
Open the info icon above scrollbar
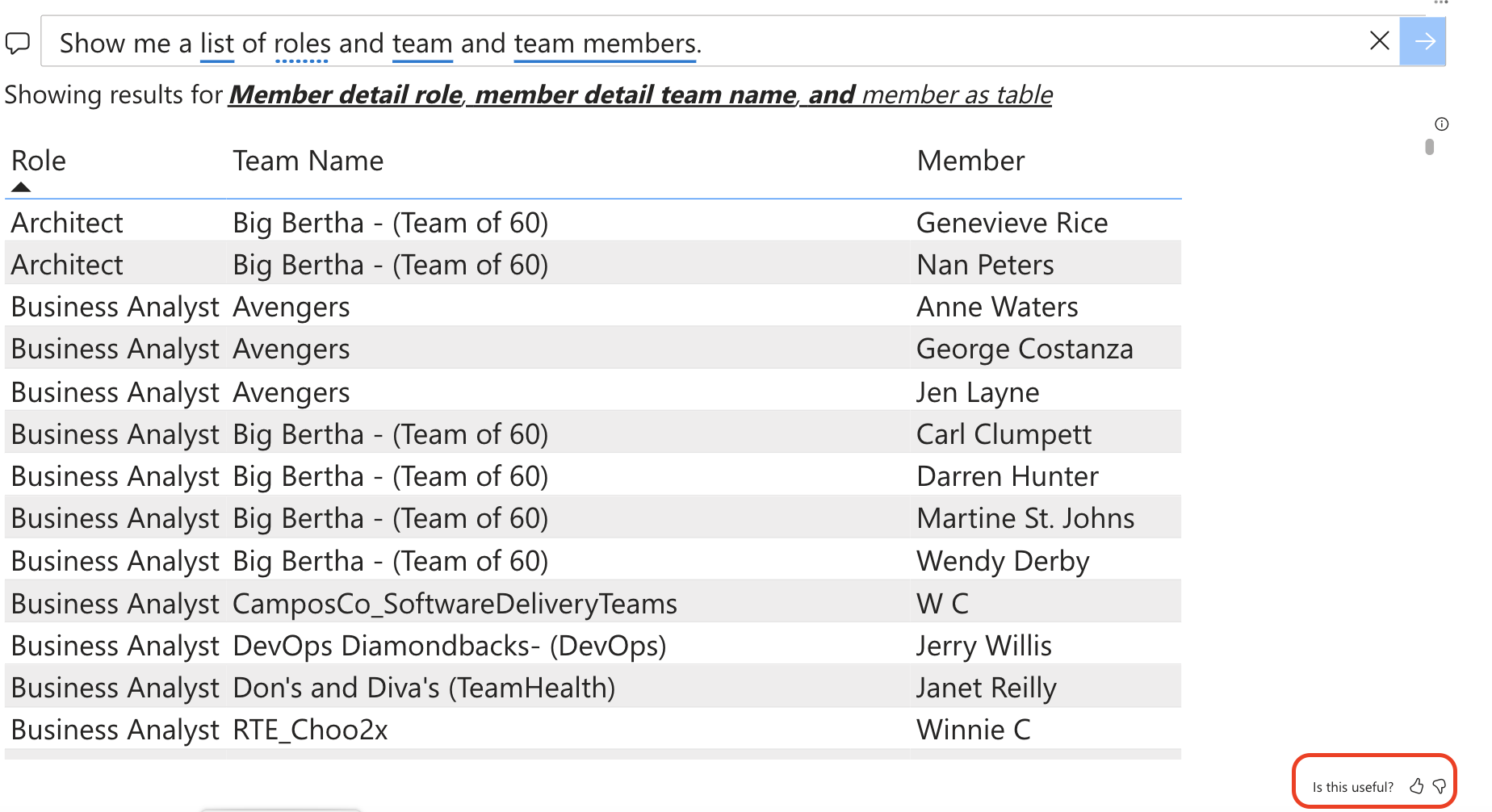pyautogui.click(x=1442, y=123)
